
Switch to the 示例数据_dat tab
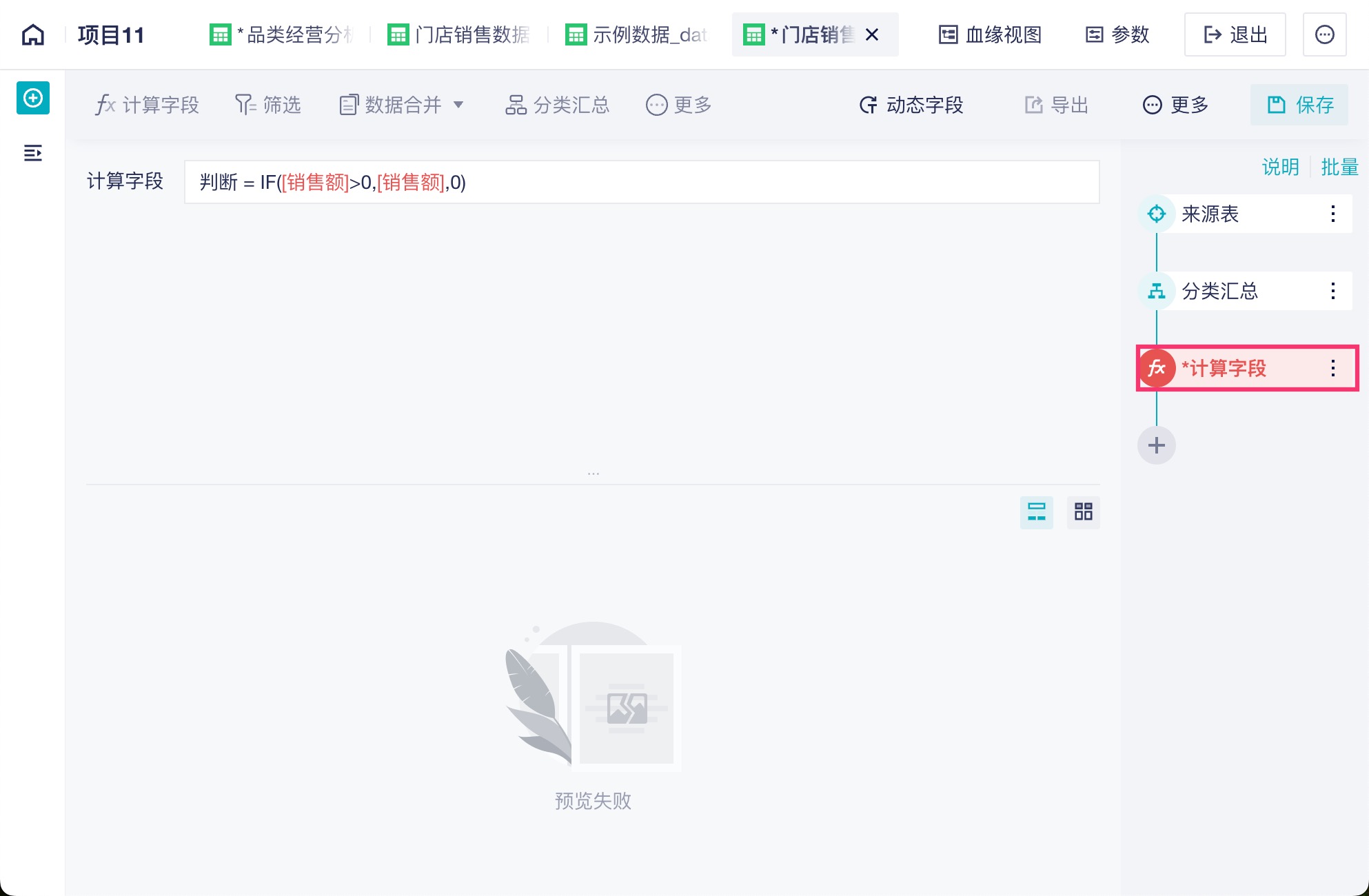coord(636,34)
